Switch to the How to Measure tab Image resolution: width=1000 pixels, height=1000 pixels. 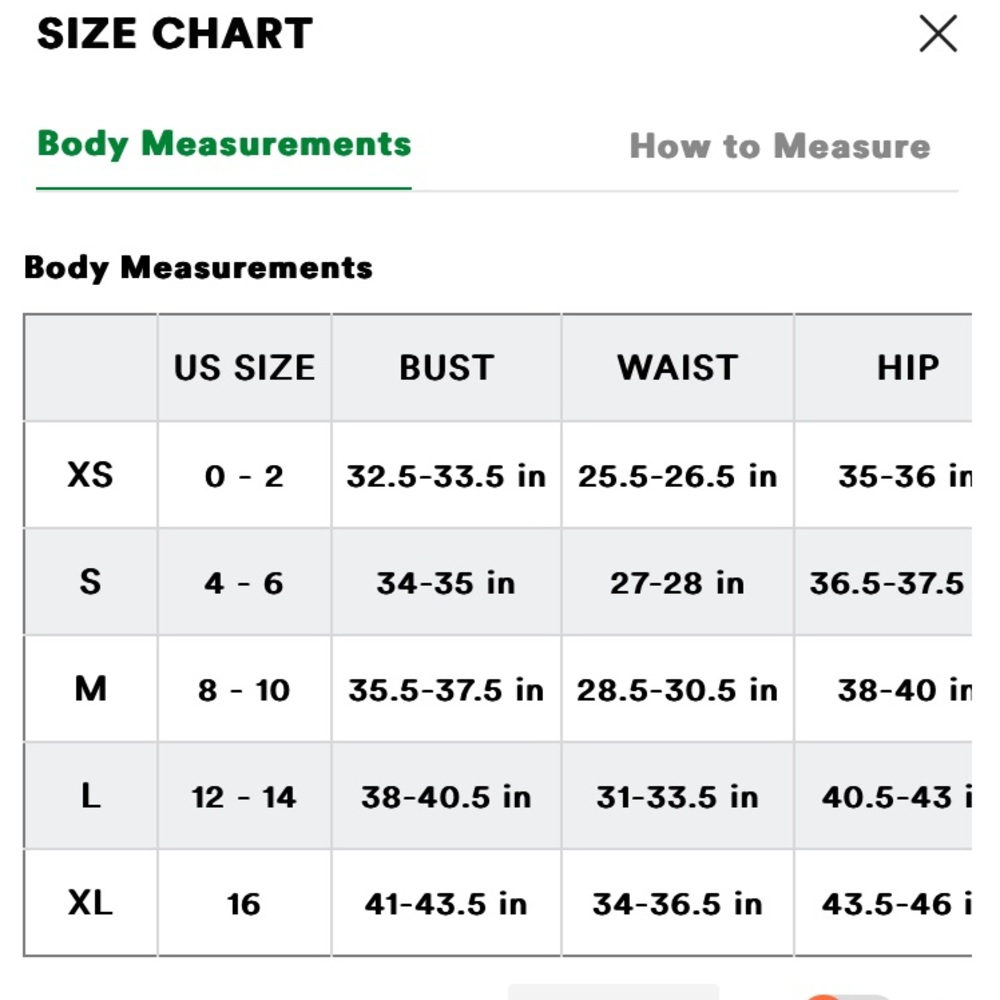(779, 146)
